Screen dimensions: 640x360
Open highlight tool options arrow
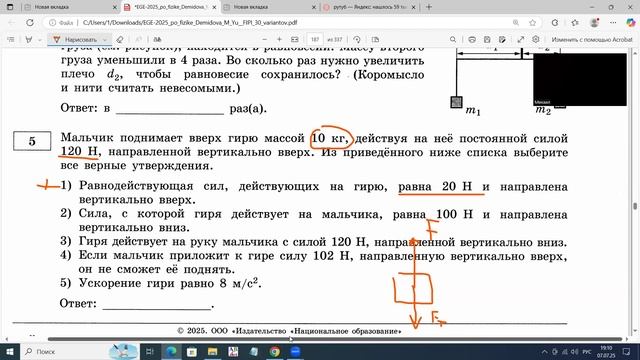[x=40, y=40]
